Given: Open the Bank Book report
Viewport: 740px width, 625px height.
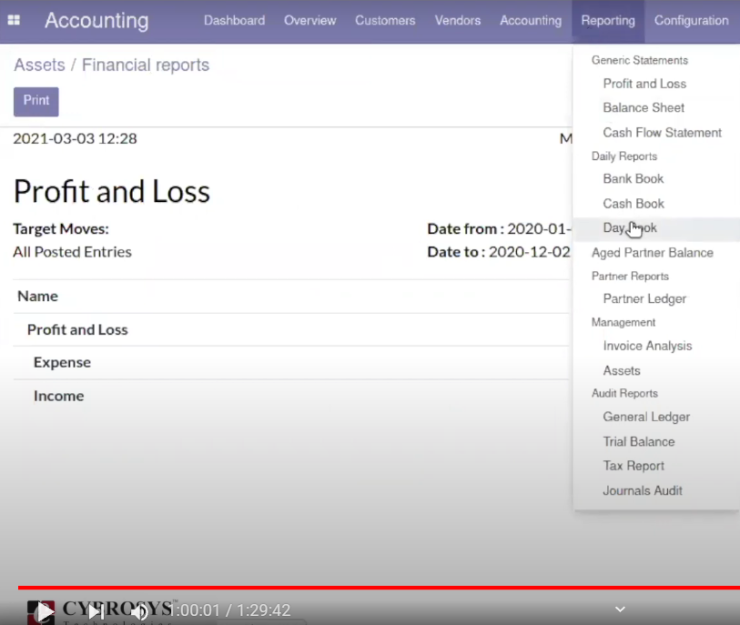Looking at the screenshot, I should coord(633,178).
